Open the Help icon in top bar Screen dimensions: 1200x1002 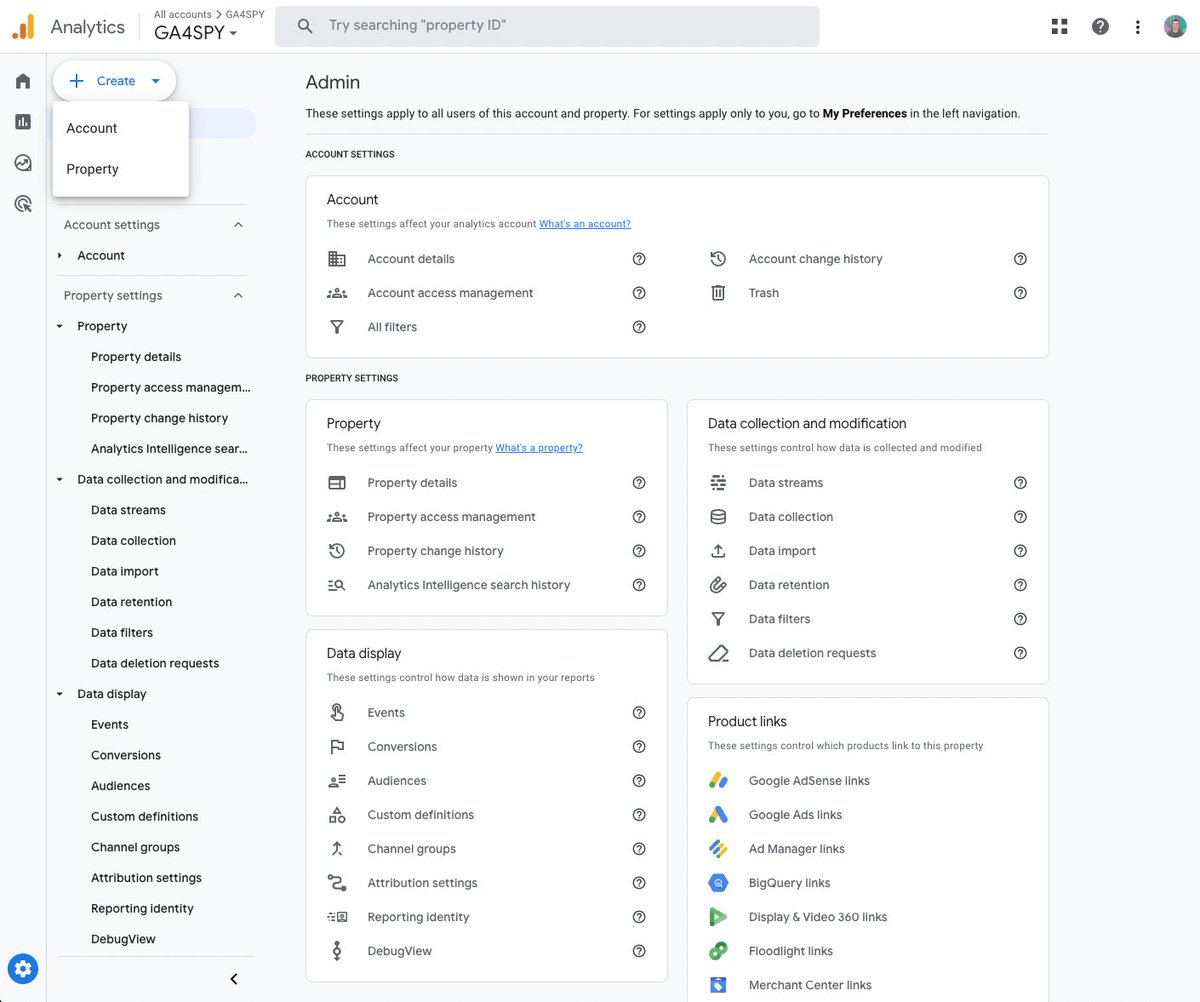[1100, 27]
